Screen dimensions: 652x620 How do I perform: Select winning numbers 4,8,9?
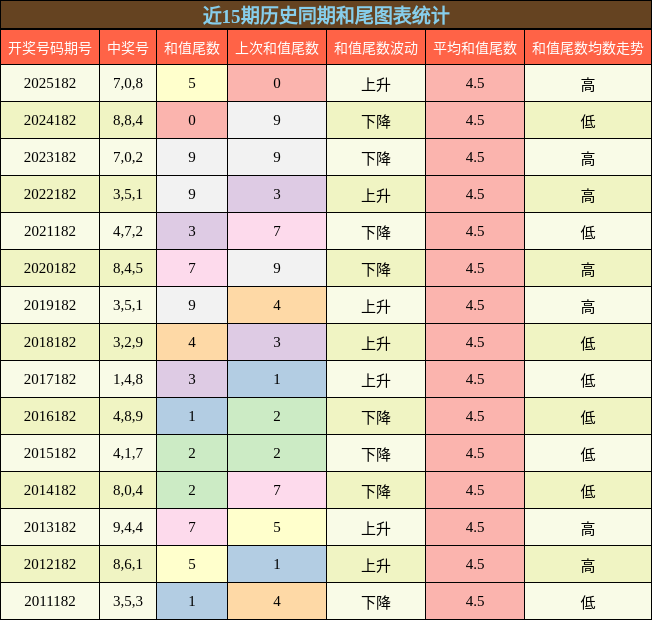[128, 416]
